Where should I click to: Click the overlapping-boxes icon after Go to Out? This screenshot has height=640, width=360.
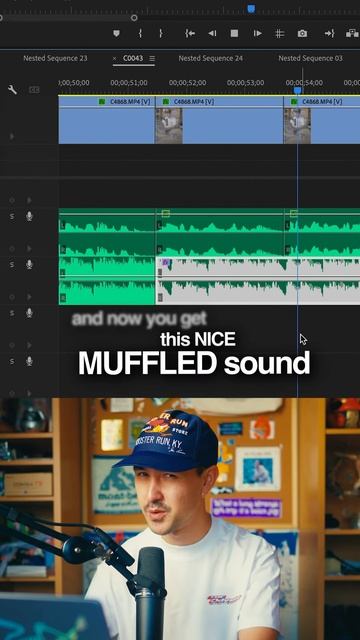(x=352, y=33)
